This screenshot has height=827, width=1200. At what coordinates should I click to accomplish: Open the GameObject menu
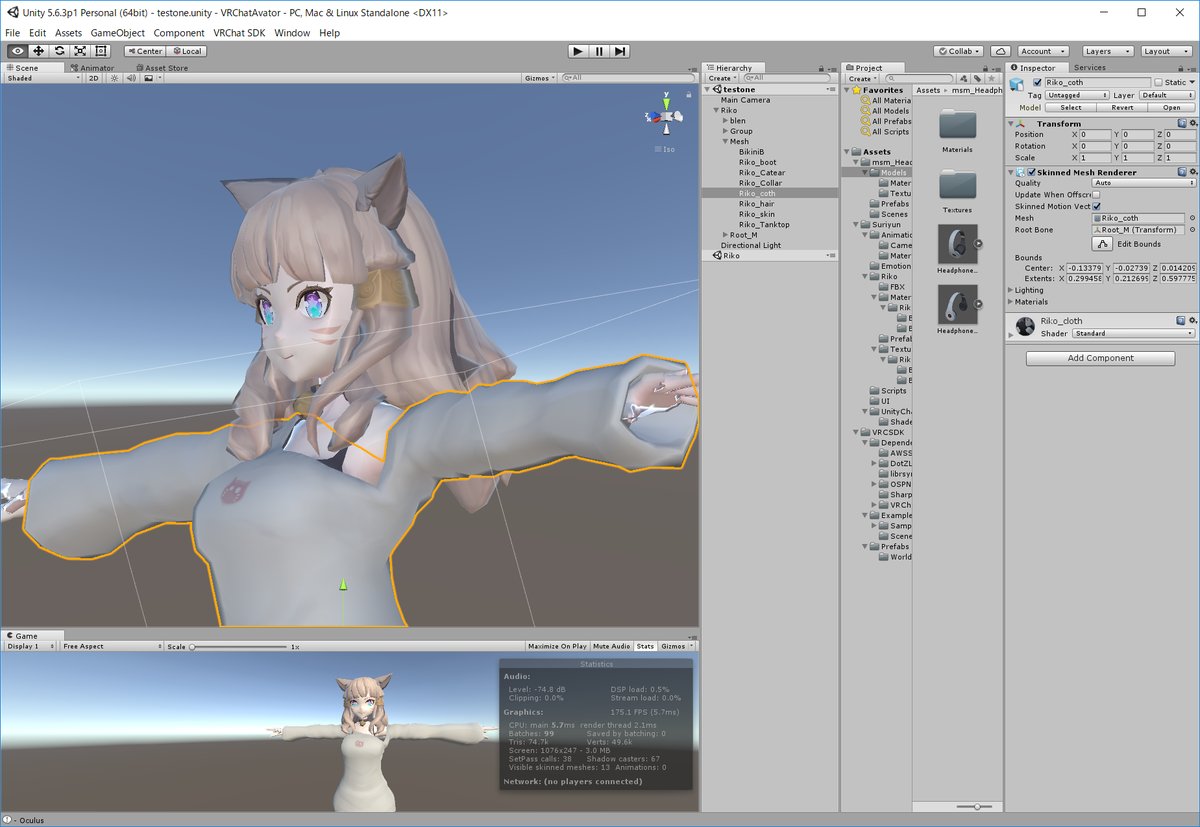pos(118,33)
